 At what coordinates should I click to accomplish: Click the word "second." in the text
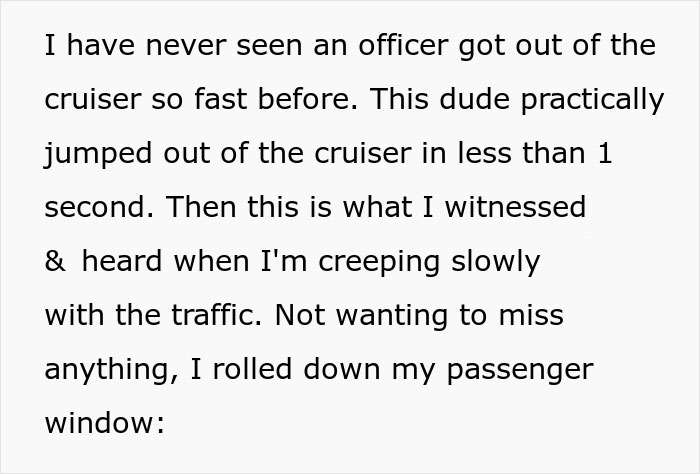pyautogui.click(x=99, y=207)
